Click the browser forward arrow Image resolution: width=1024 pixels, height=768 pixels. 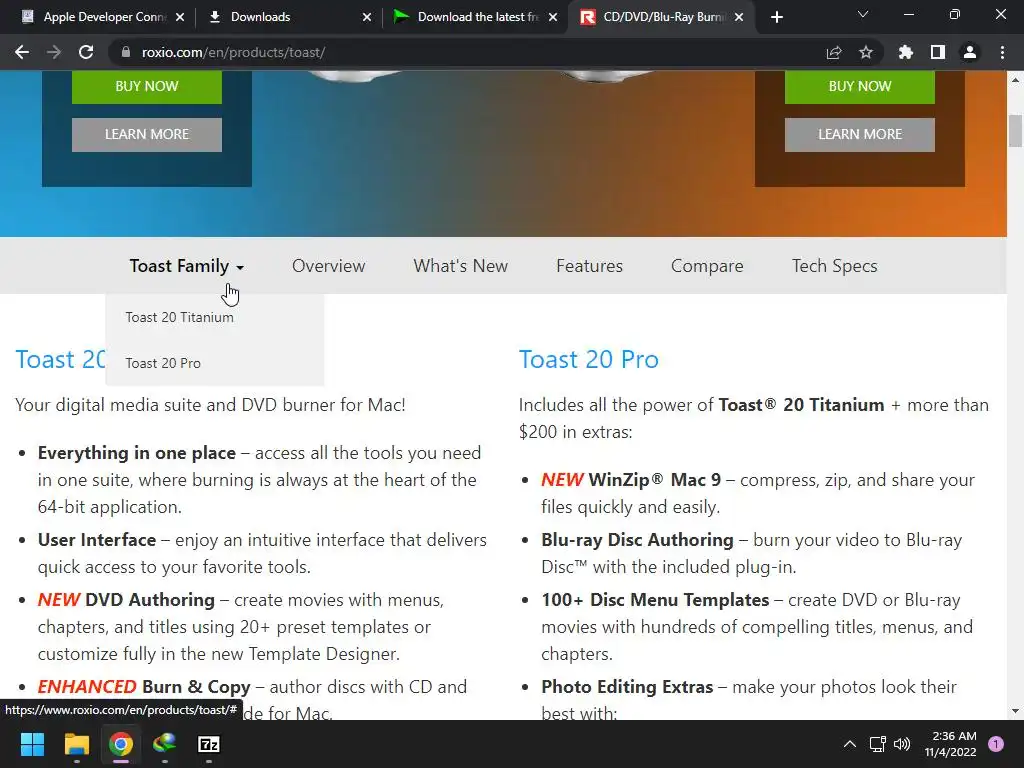click(54, 52)
